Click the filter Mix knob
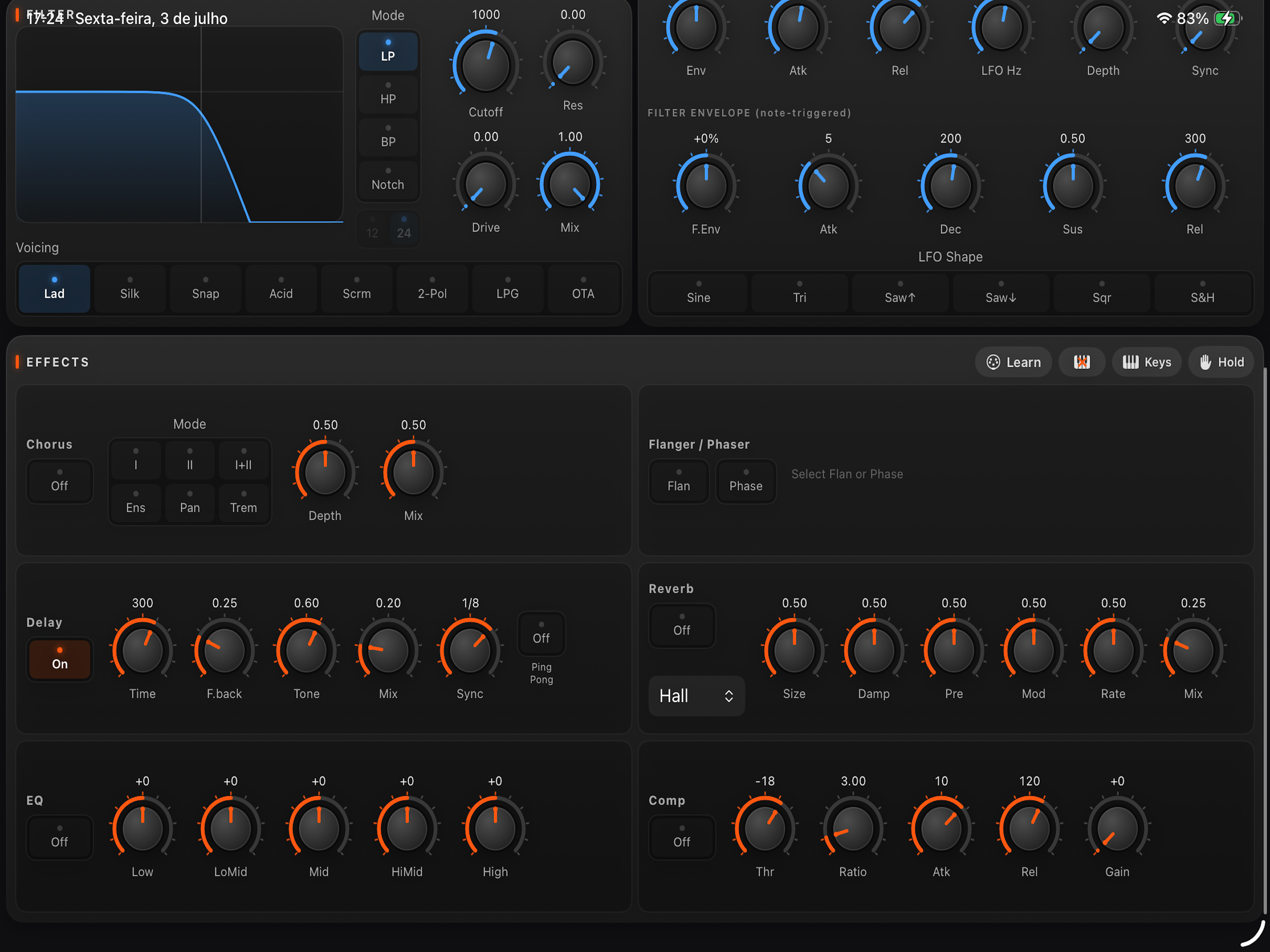The width and height of the screenshot is (1270, 952). [569, 185]
